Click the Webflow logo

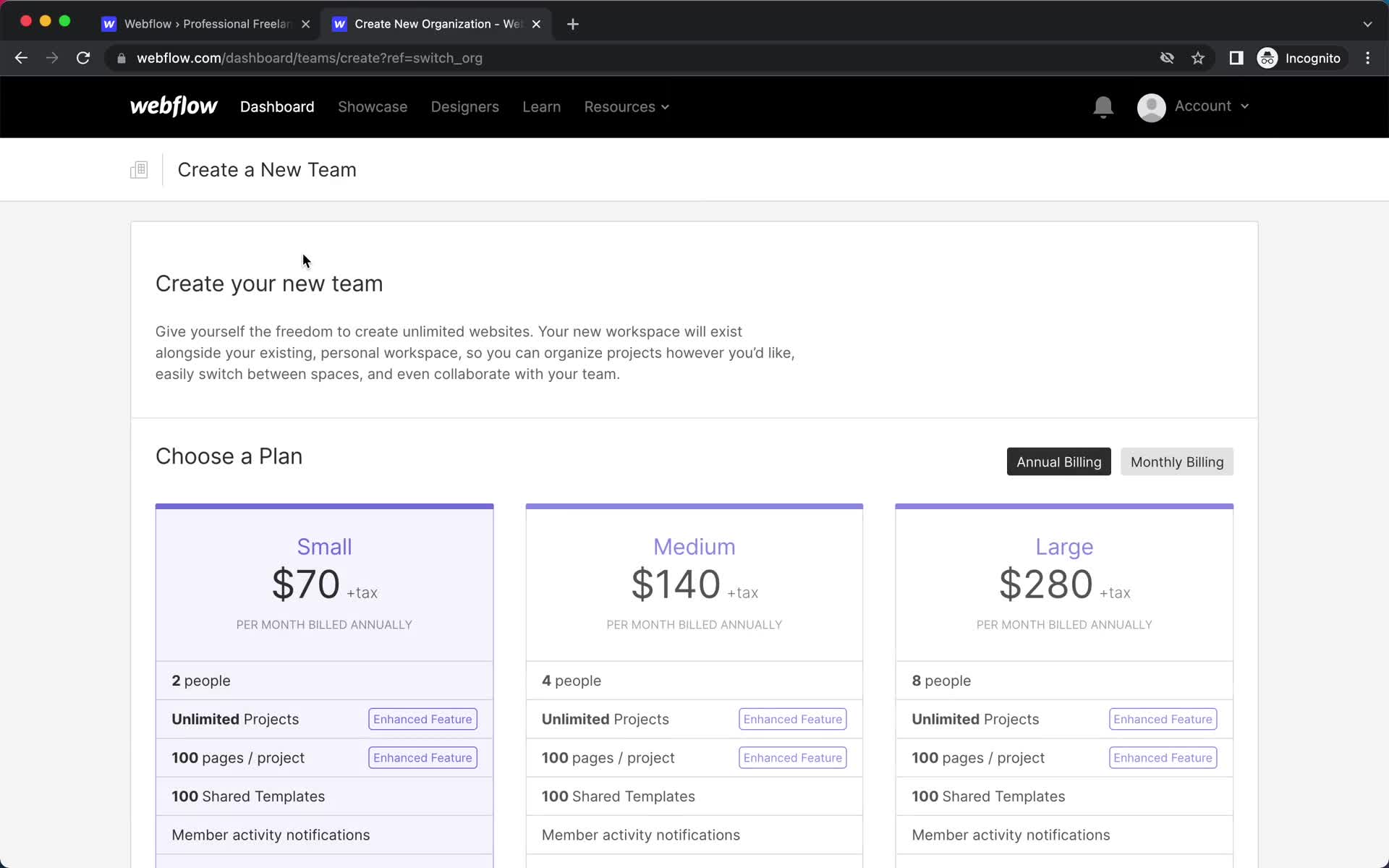click(x=174, y=106)
